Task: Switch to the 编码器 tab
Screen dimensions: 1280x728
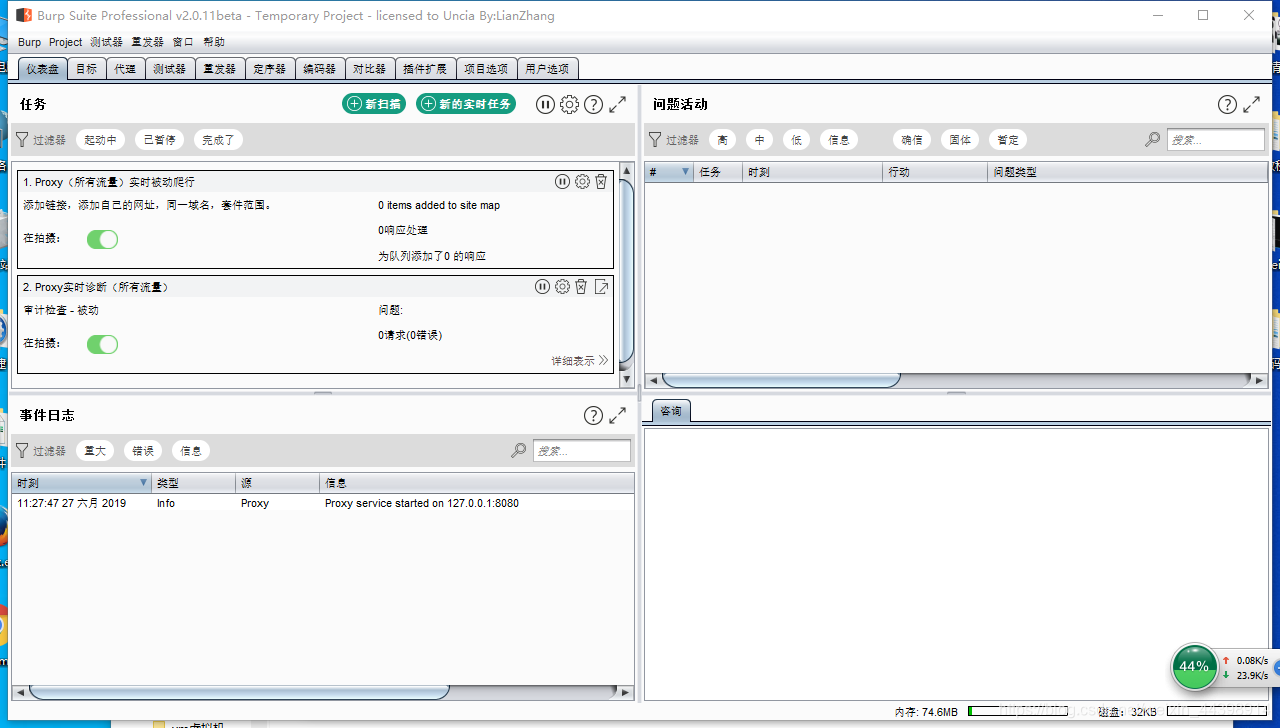Action: (x=320, y=69)
